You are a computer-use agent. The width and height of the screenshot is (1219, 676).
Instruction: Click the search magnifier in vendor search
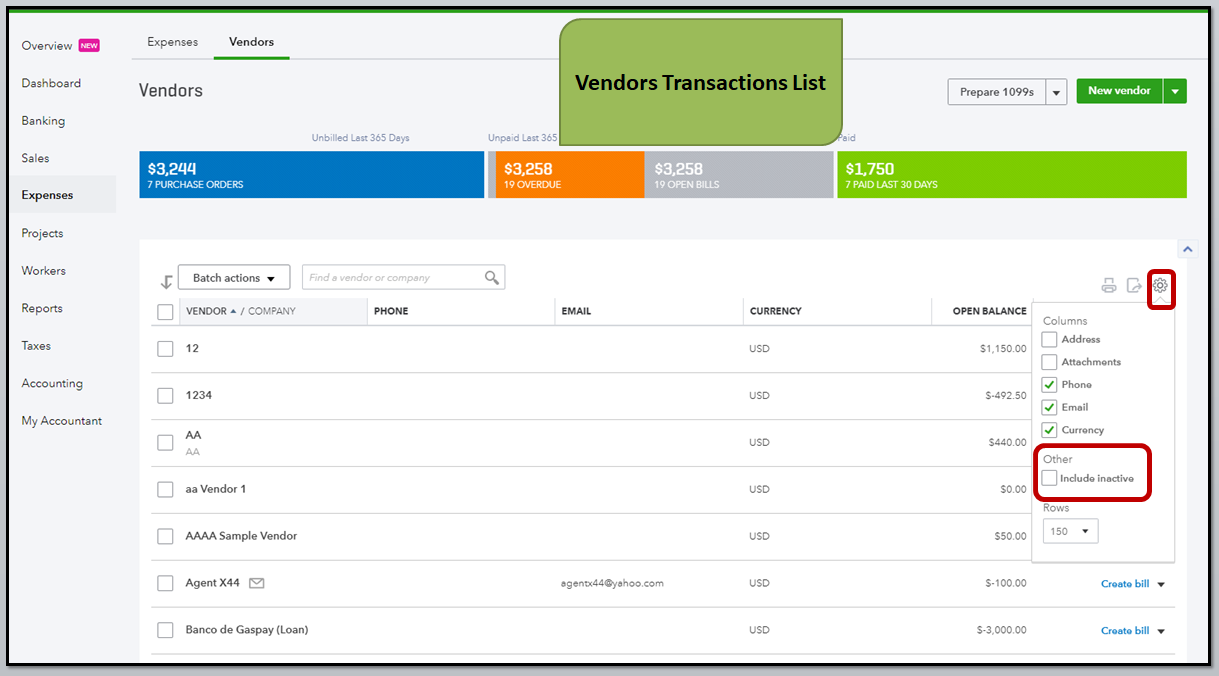point(491,277)
